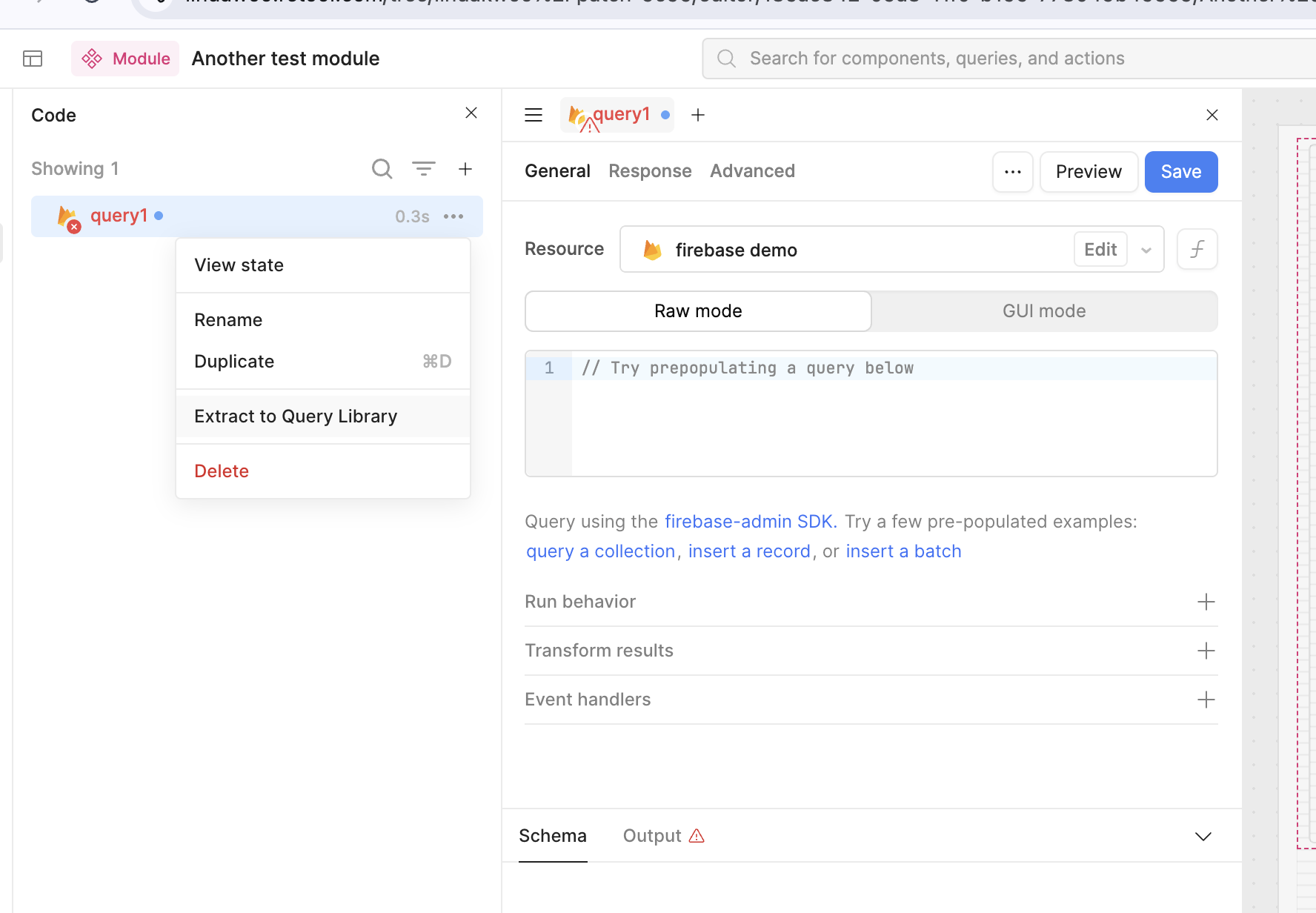Click the insert a batch link
The height and width of the screenshot is (913, 1316).
(x=903, y=551)
